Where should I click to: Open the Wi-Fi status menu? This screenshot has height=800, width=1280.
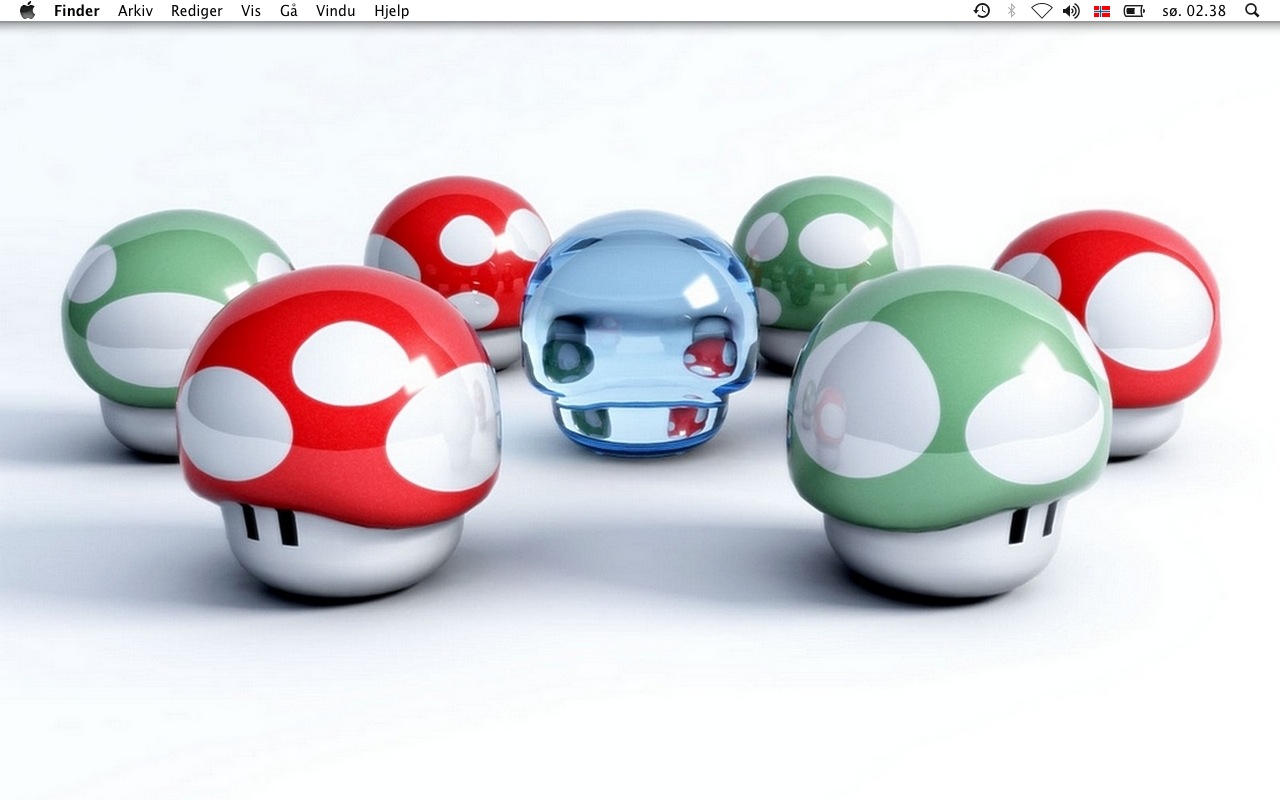pos(1041,11)
